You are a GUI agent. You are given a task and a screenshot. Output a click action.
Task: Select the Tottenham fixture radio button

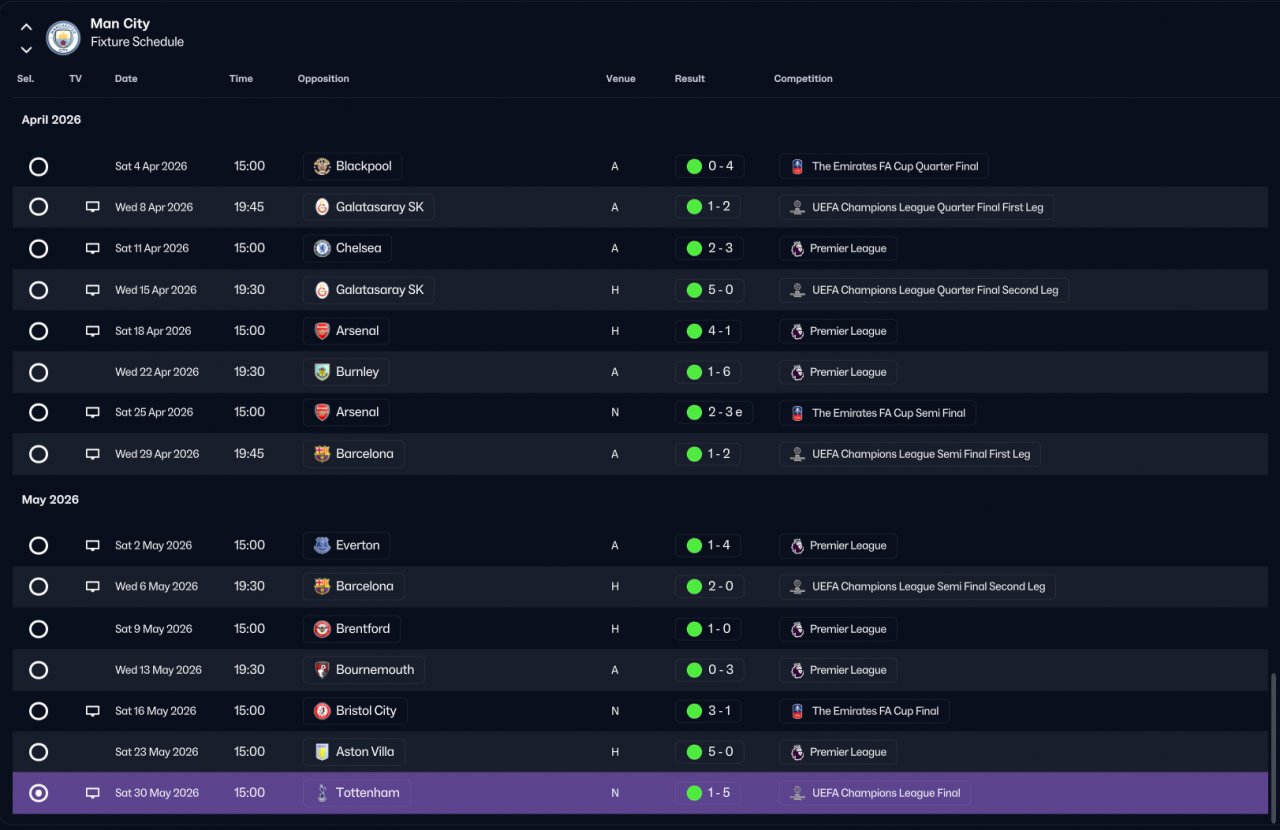point(38,793)
